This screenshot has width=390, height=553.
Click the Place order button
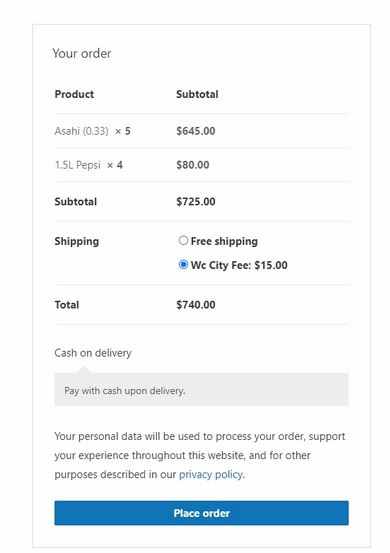(x=201, y=513)
